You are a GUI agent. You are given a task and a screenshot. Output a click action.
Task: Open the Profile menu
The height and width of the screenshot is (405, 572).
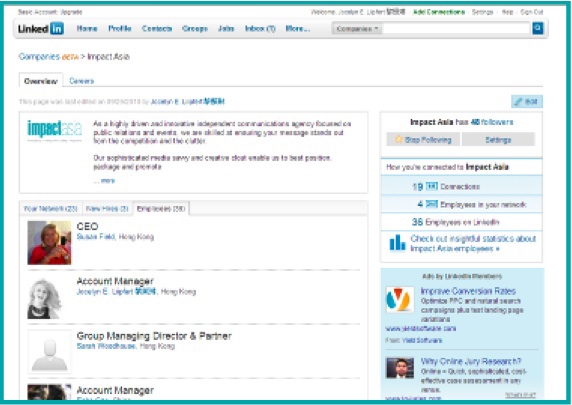[120, 28]
